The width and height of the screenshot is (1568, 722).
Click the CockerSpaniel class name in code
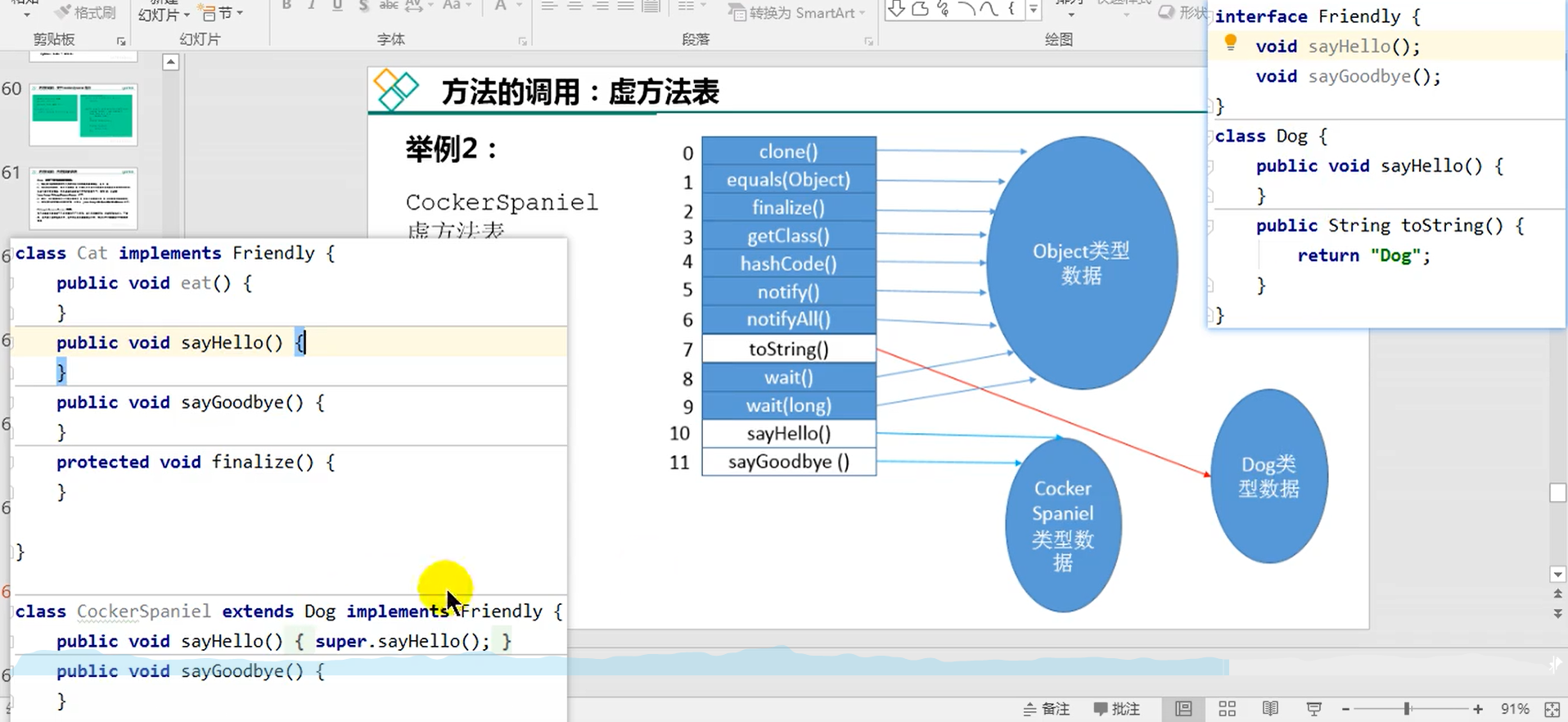pos(144,611)
